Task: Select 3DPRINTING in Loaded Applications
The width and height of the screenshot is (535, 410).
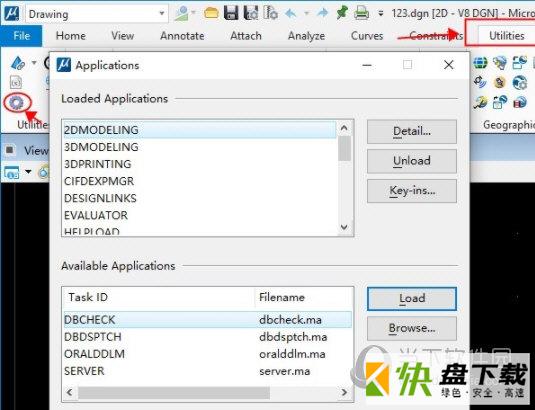Action: (x=200, y=164)
